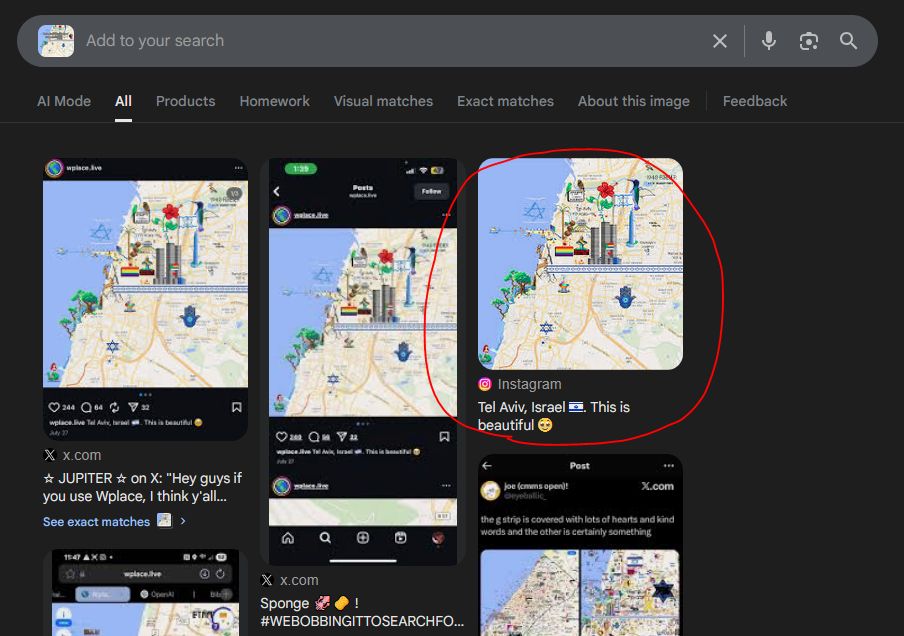Click the small thumbnail beside 'See exact matches'
This screenshot has width=904, height=636.
point(164,520)
